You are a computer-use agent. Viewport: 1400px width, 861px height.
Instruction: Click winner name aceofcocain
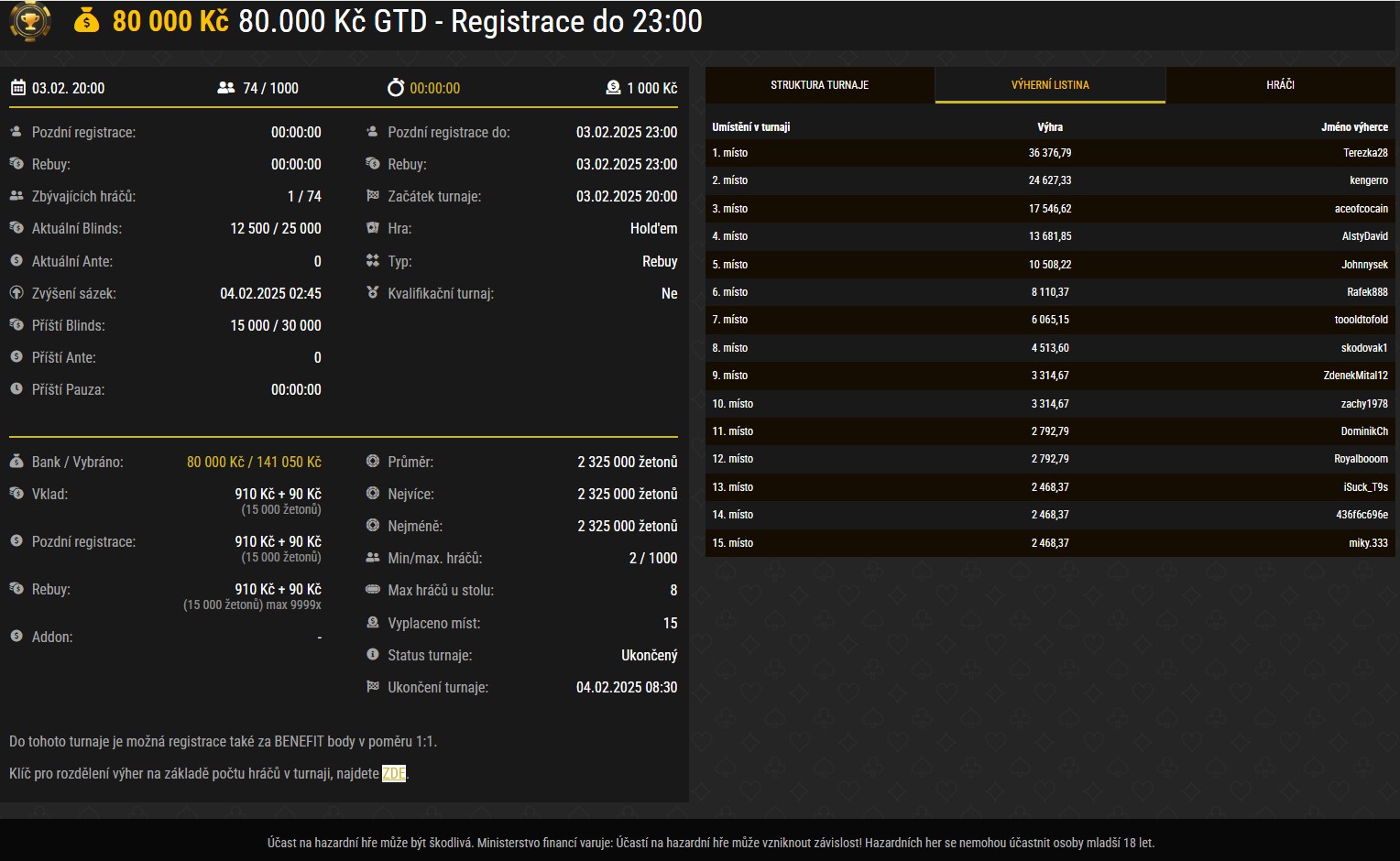click(x=1362, y=209)
